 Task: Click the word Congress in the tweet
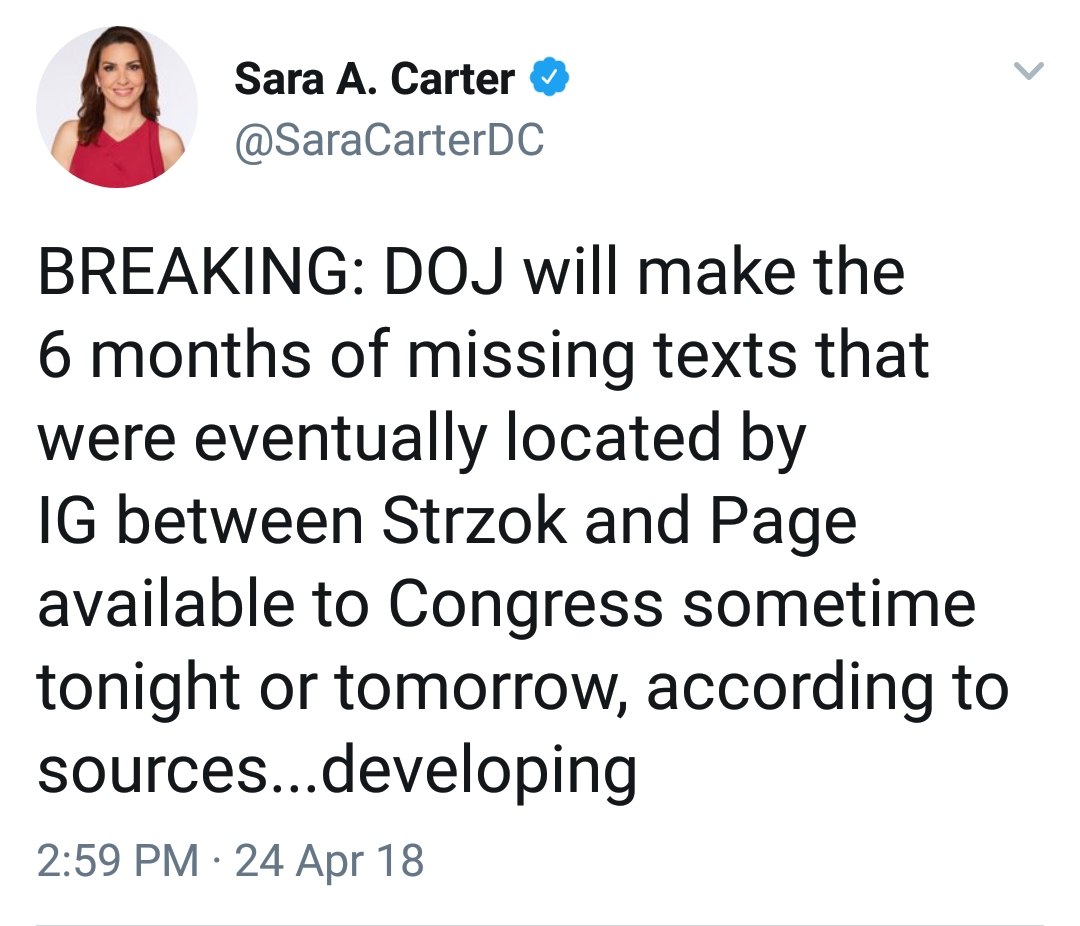525,604
